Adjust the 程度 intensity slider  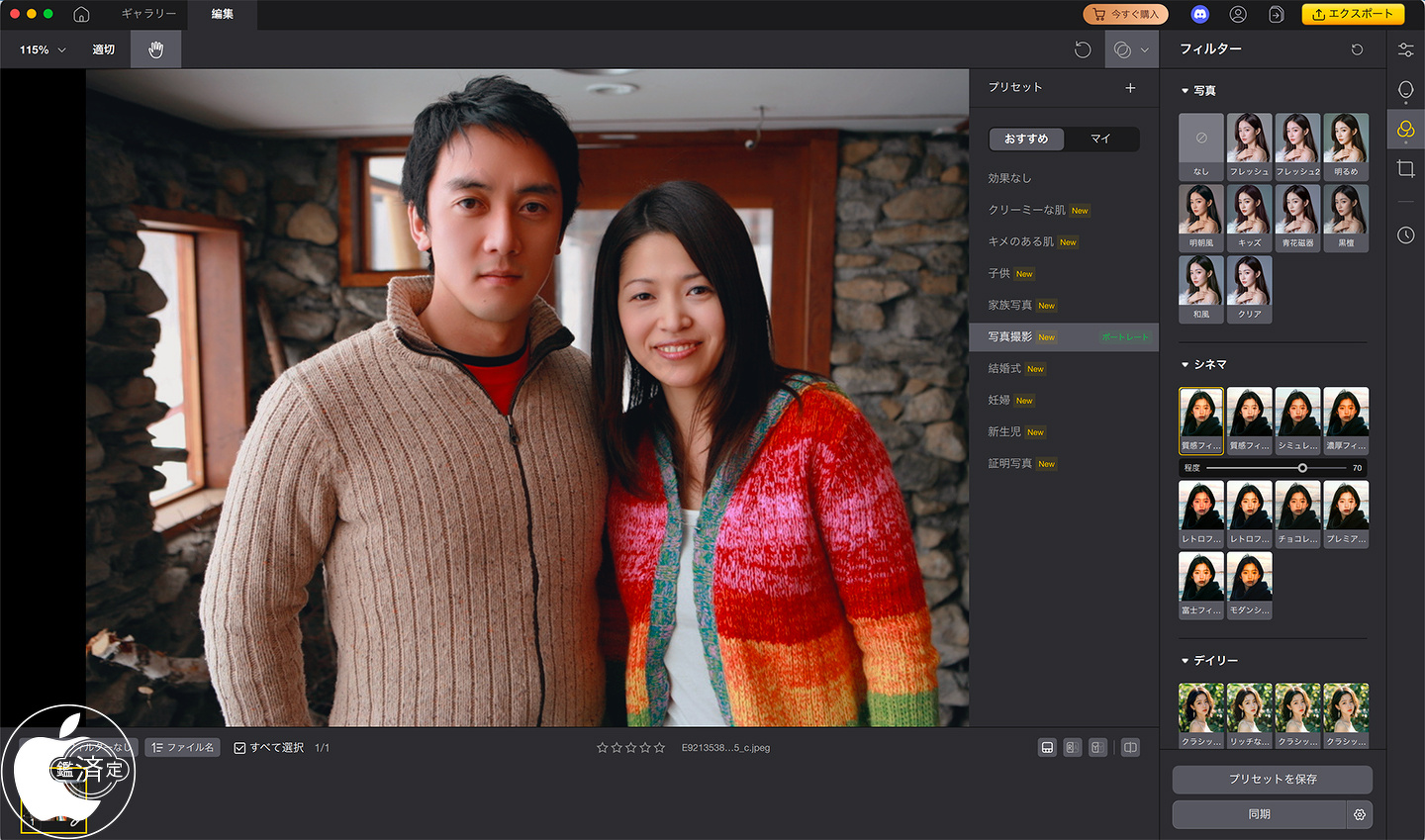(x=1302, y=468)
